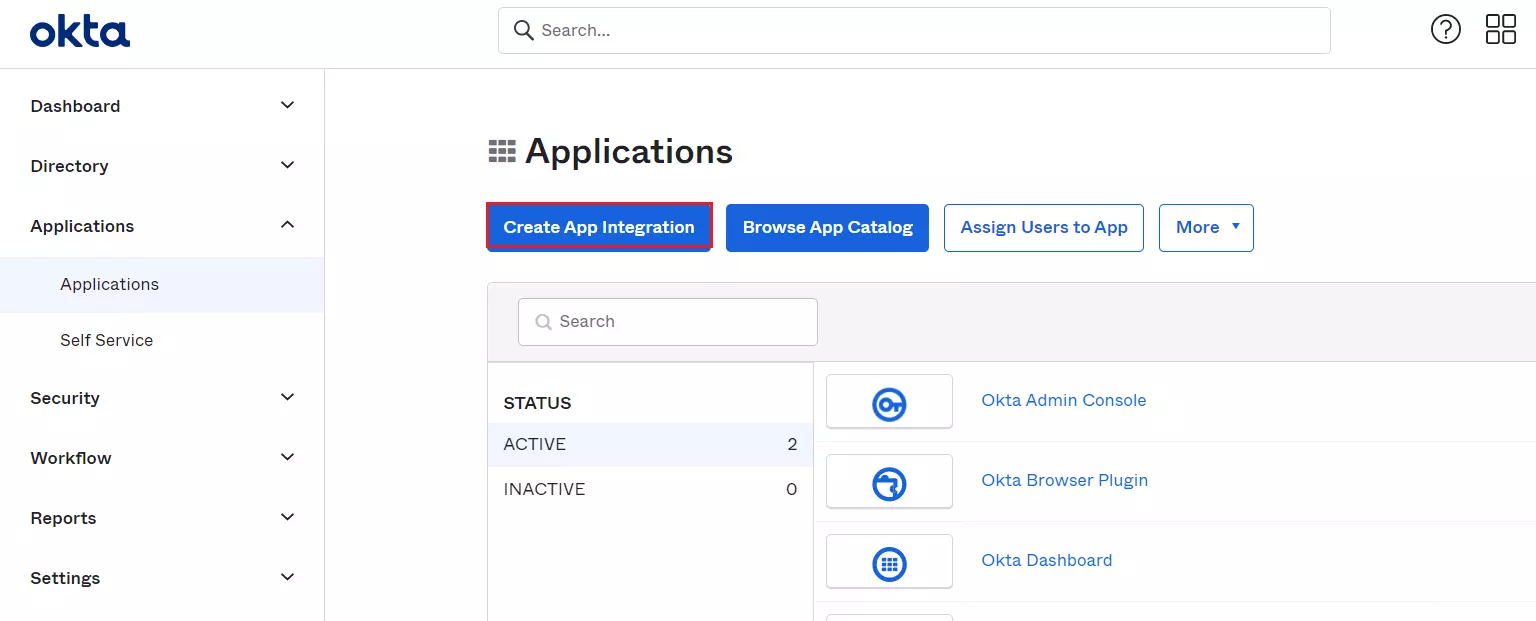Click the magnifier icon in top search bar
1536x621 pixels.
[x=523, y=30]
